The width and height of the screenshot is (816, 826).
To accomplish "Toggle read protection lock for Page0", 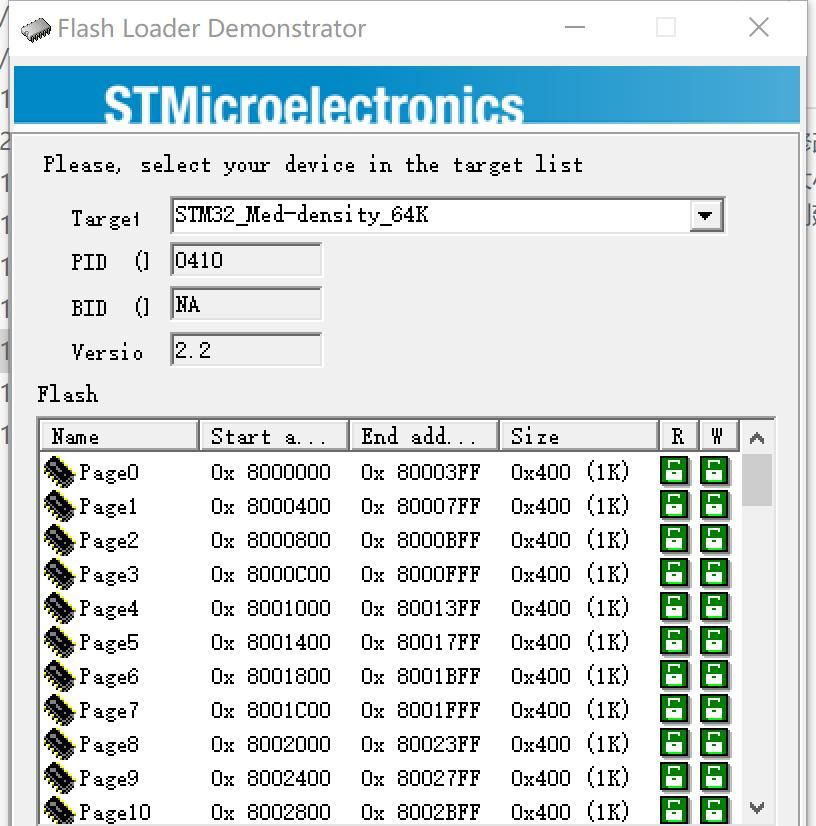I will pyautogui.click(x=675, y=472).
